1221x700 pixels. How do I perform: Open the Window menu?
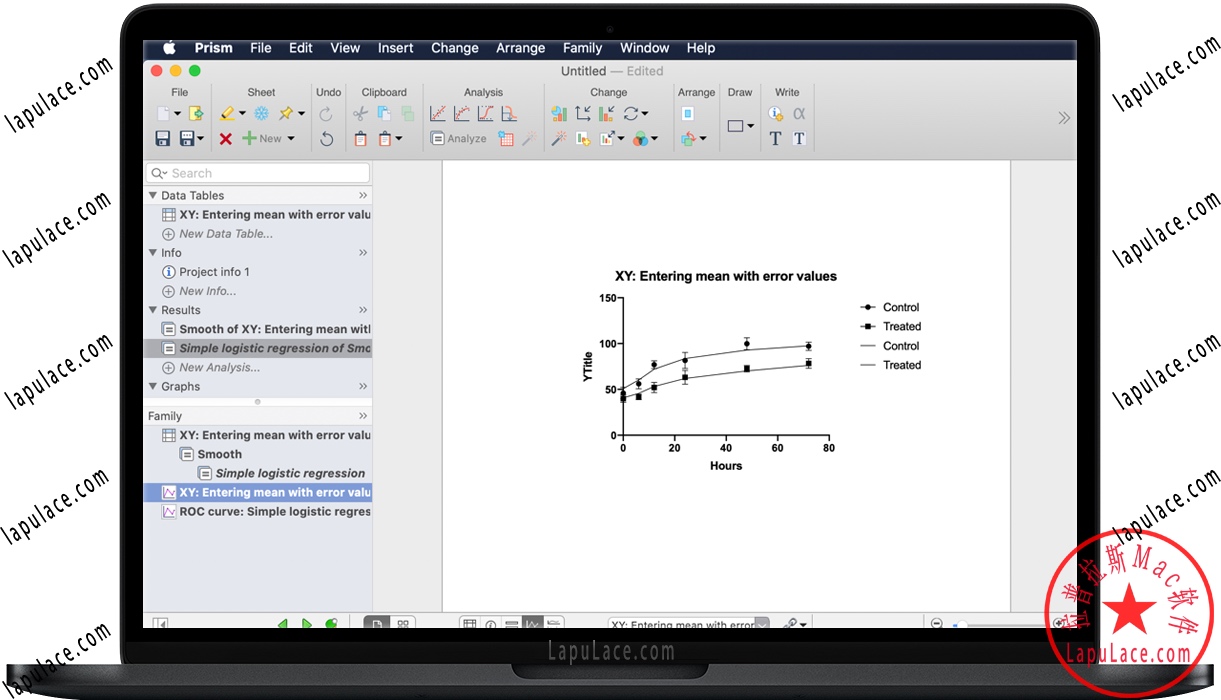tap(644, 48)
